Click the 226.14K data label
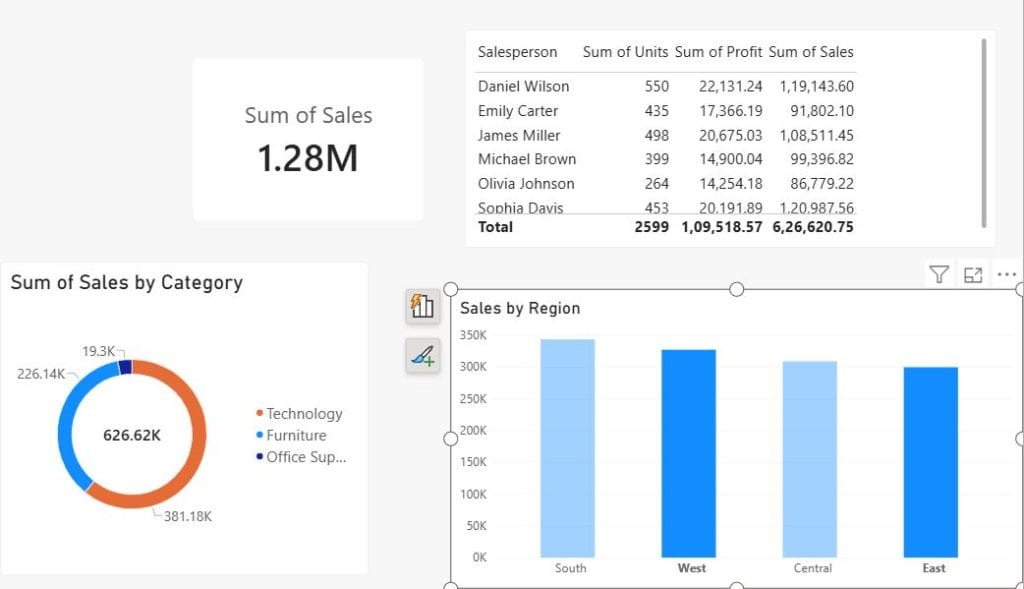1024x589 pixels. click(x=40, y=374)
